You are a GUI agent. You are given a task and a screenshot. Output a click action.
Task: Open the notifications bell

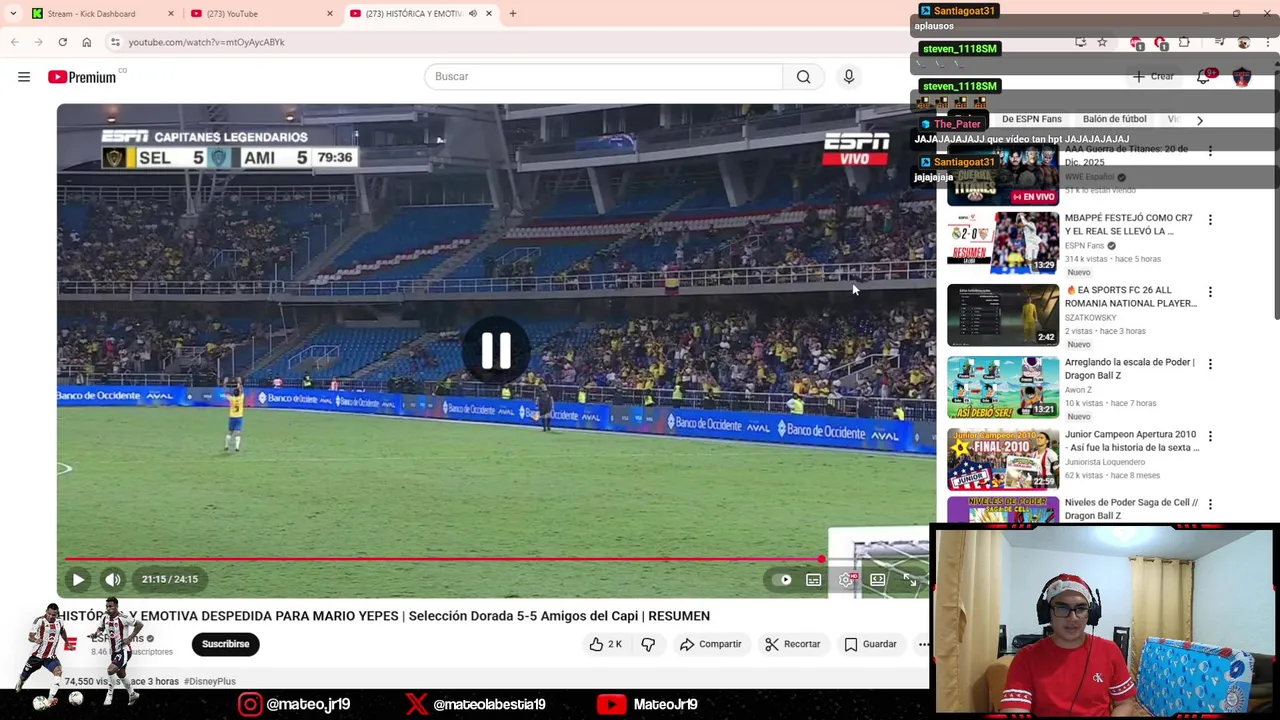point(1204,77)
